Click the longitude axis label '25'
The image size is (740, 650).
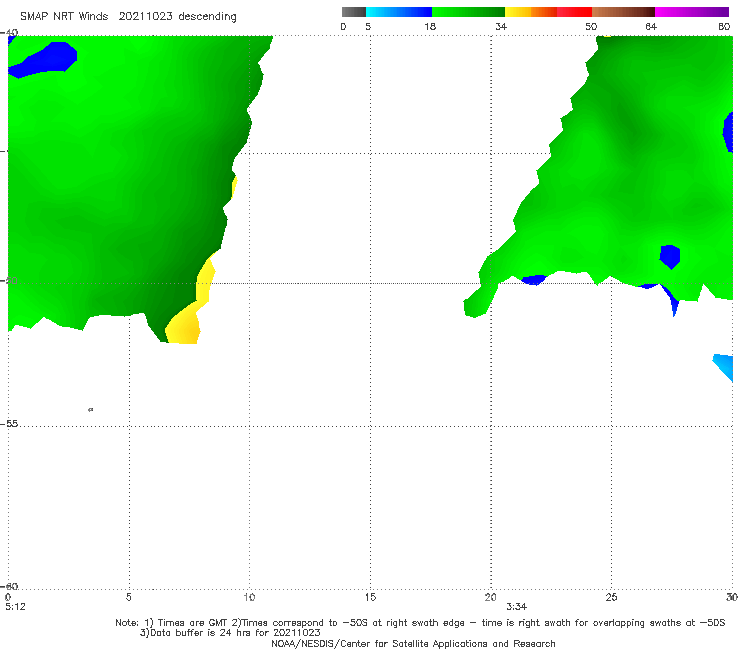click(x=611, y=597)
